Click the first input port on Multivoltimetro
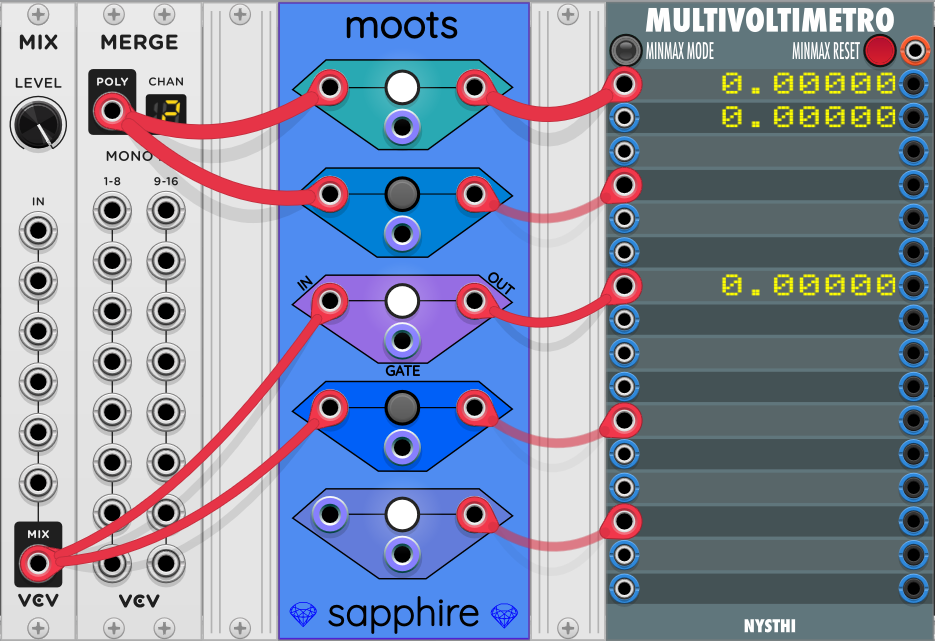The image size is (935, 641). point(624,84)
